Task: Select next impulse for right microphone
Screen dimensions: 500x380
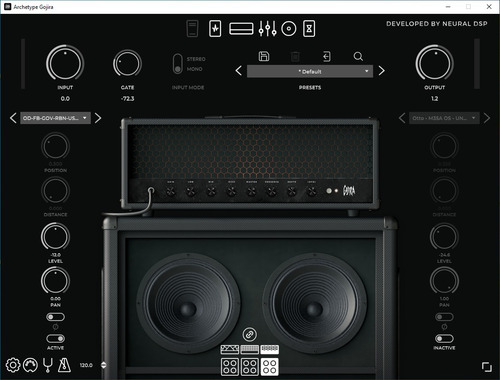Action: pos(487,118)
